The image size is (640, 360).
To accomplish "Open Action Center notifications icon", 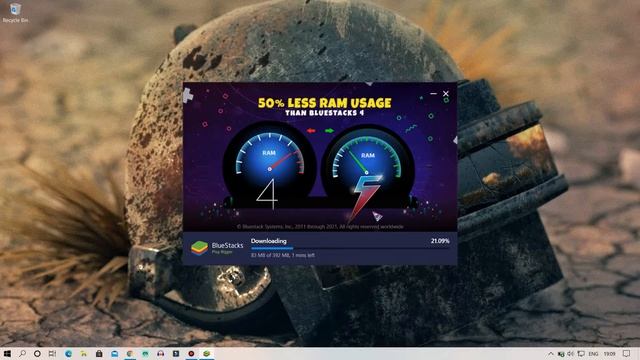I will pyautogui.click(x=627, y=354).
